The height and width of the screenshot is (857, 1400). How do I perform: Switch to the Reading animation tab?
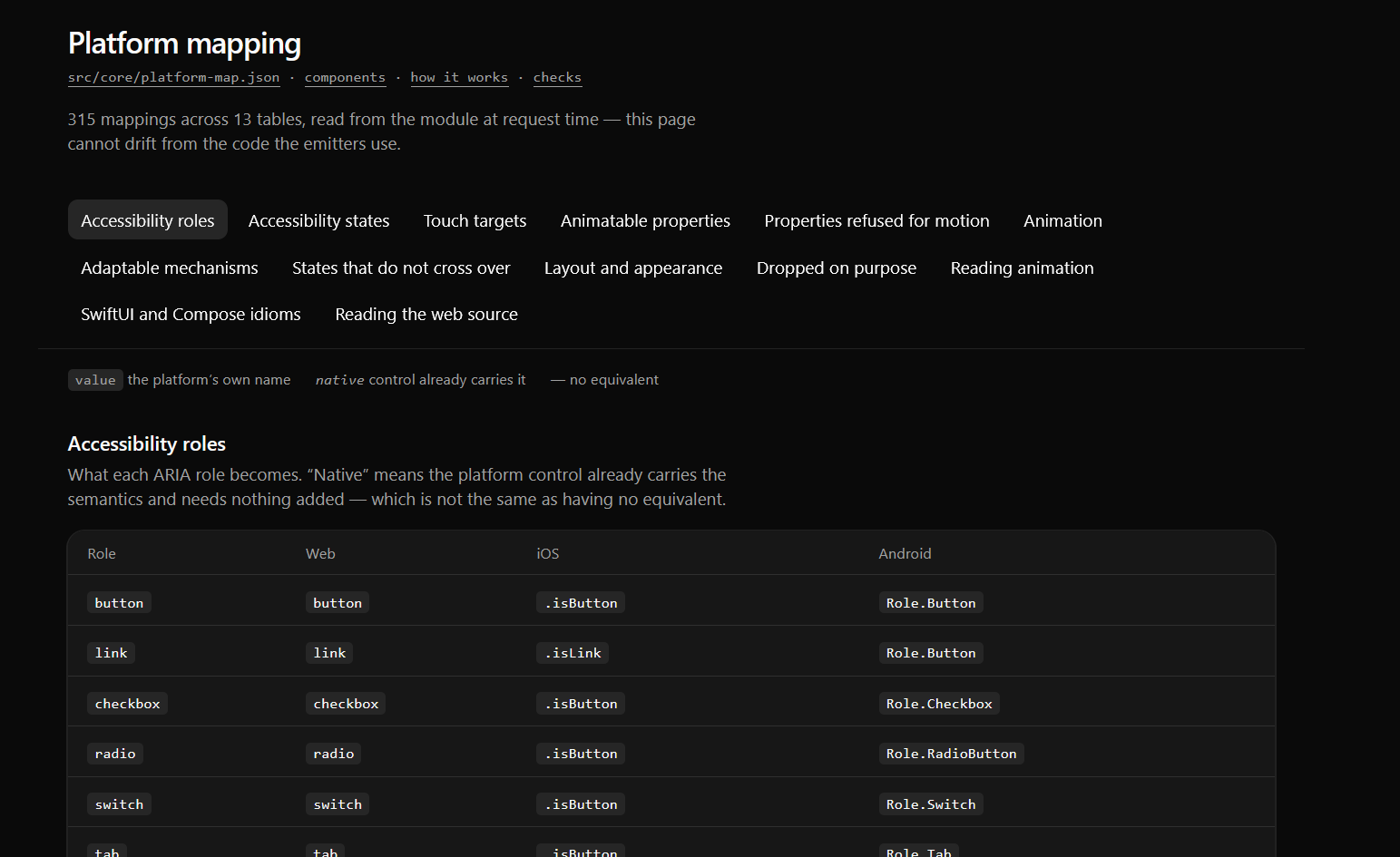point(1023,268)
